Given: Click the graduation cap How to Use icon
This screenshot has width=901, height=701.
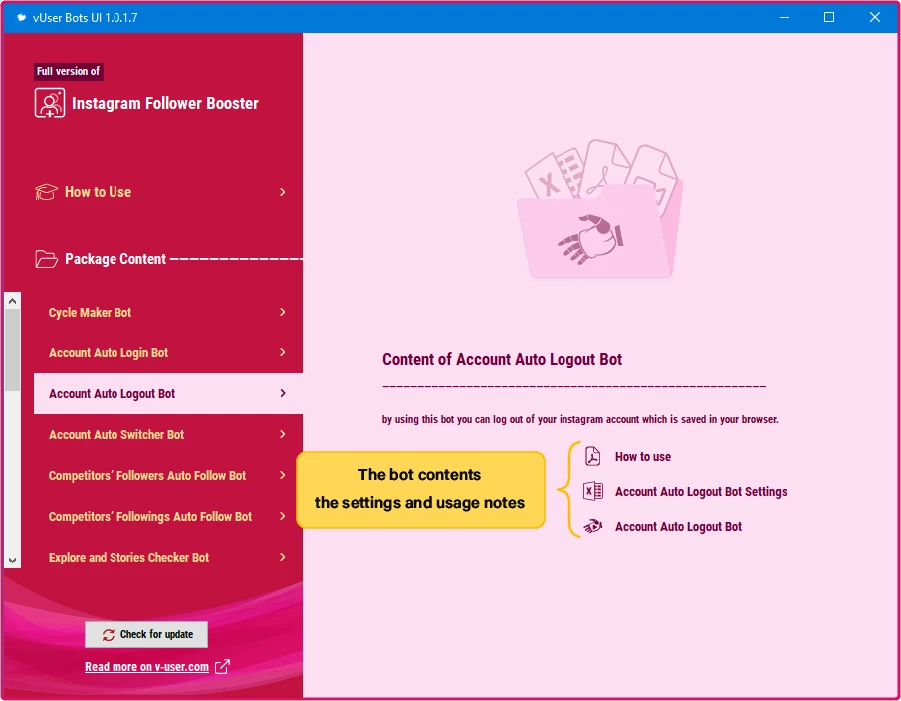Looking at the screenshot, I should click(47, 192).
